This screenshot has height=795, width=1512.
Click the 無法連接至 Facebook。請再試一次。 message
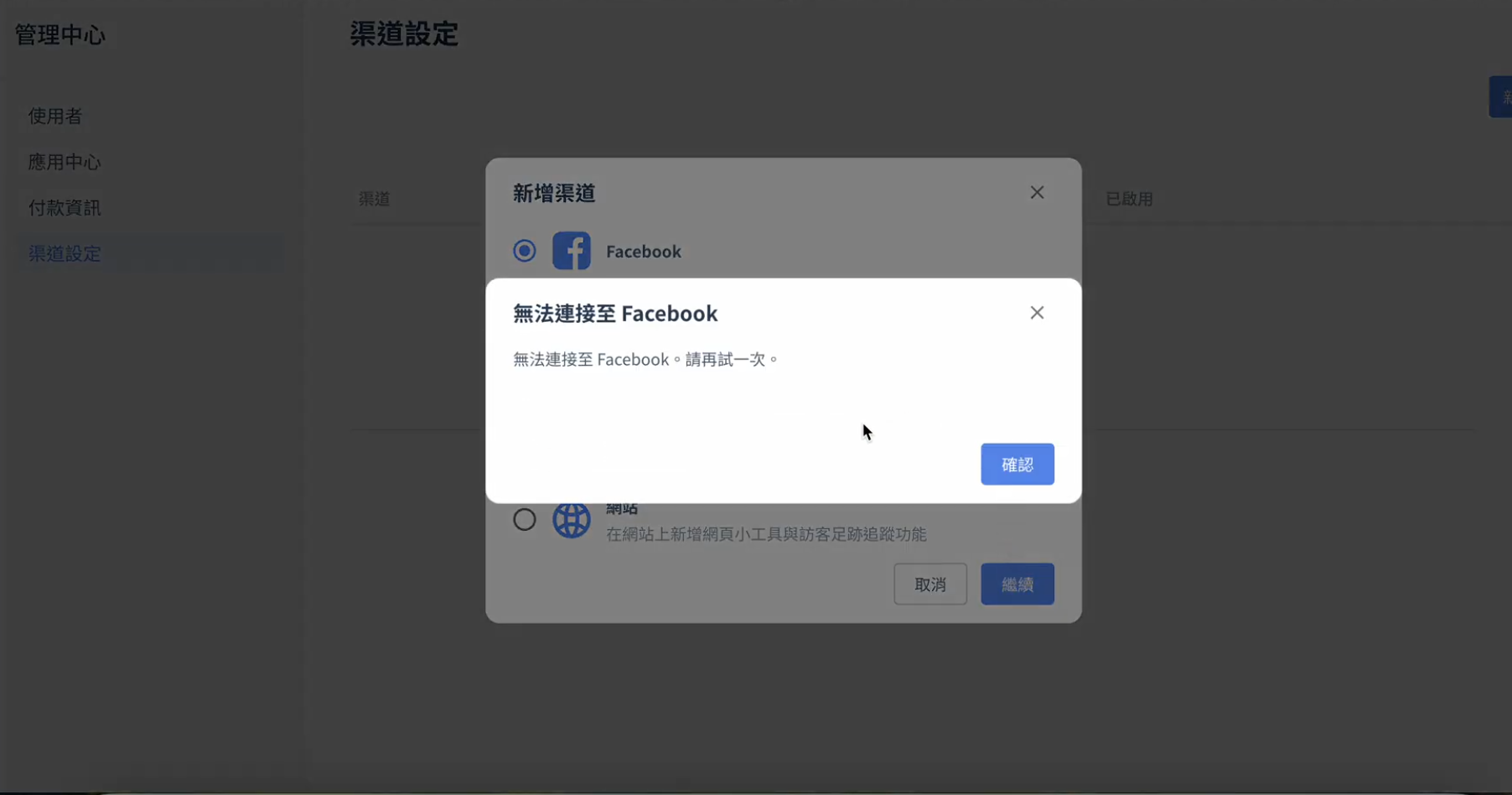coord(646,359)
